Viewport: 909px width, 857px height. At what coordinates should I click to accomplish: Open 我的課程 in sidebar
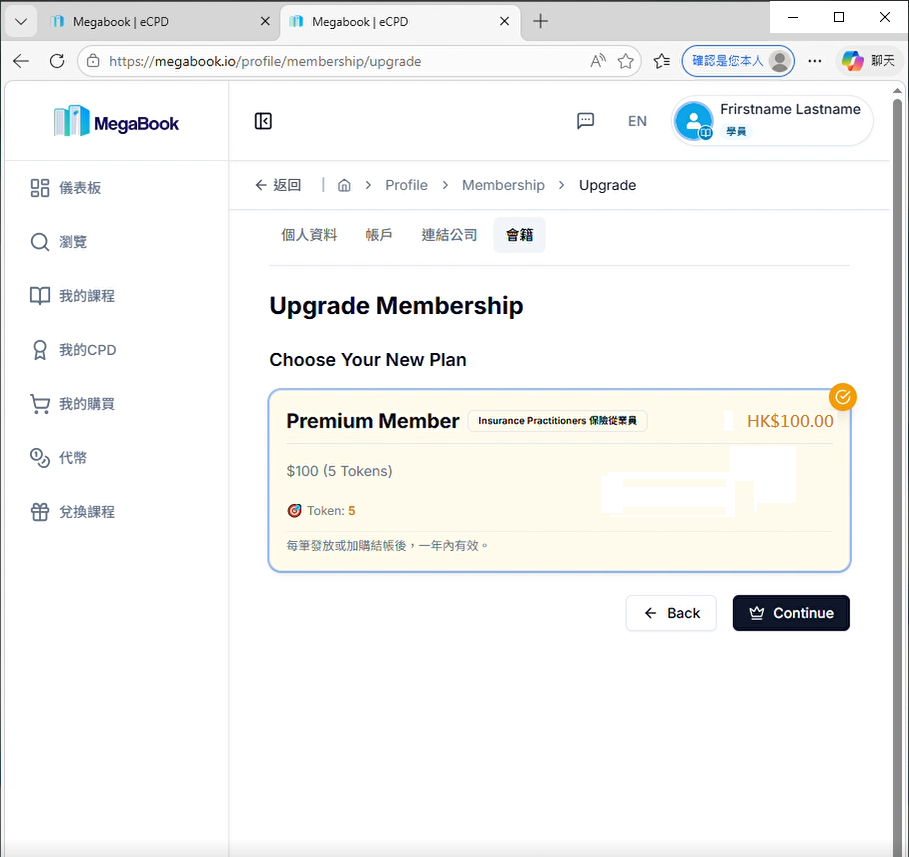point(72,296)
